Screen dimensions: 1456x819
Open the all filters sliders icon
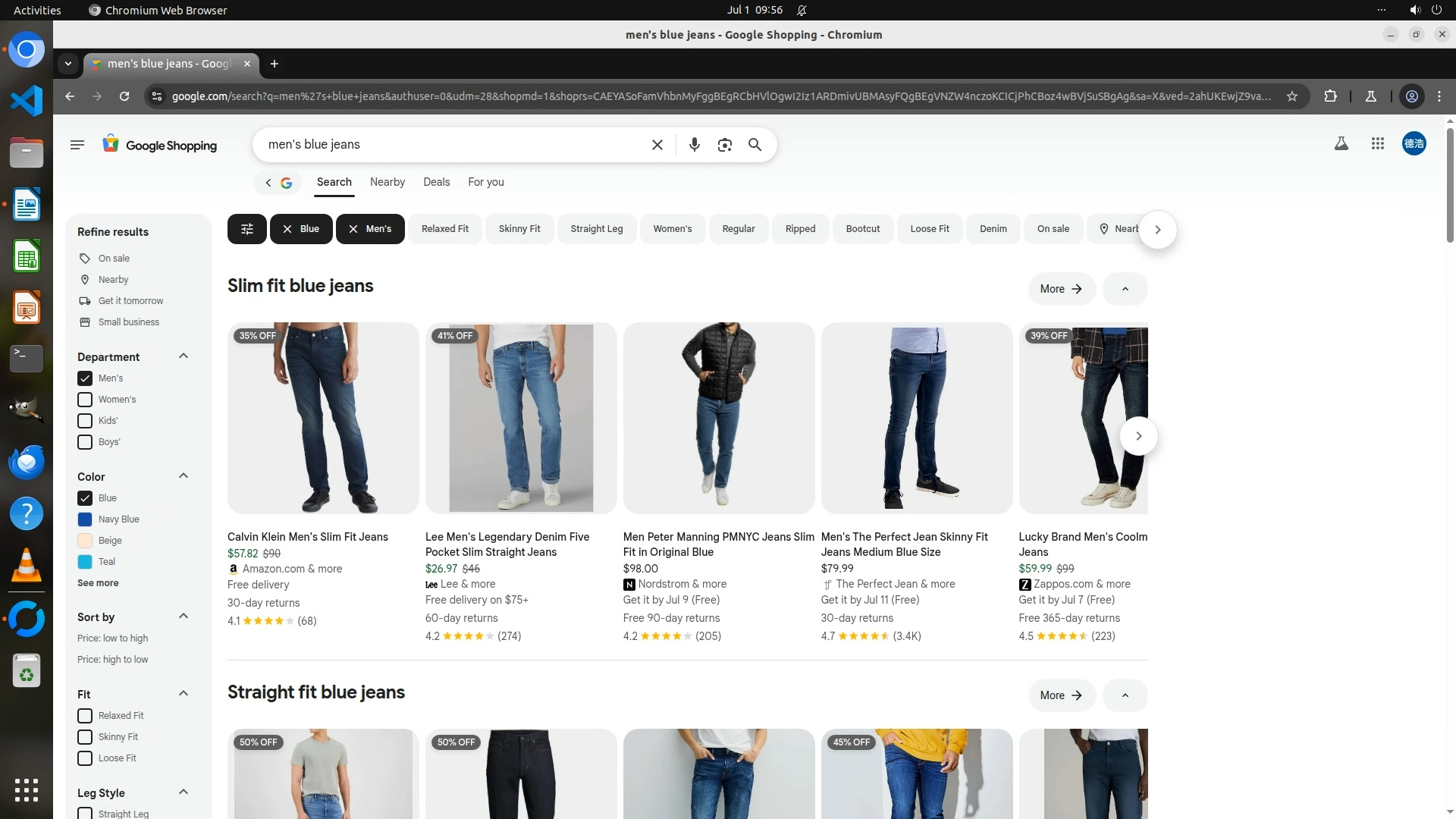[x=246, y=229]
